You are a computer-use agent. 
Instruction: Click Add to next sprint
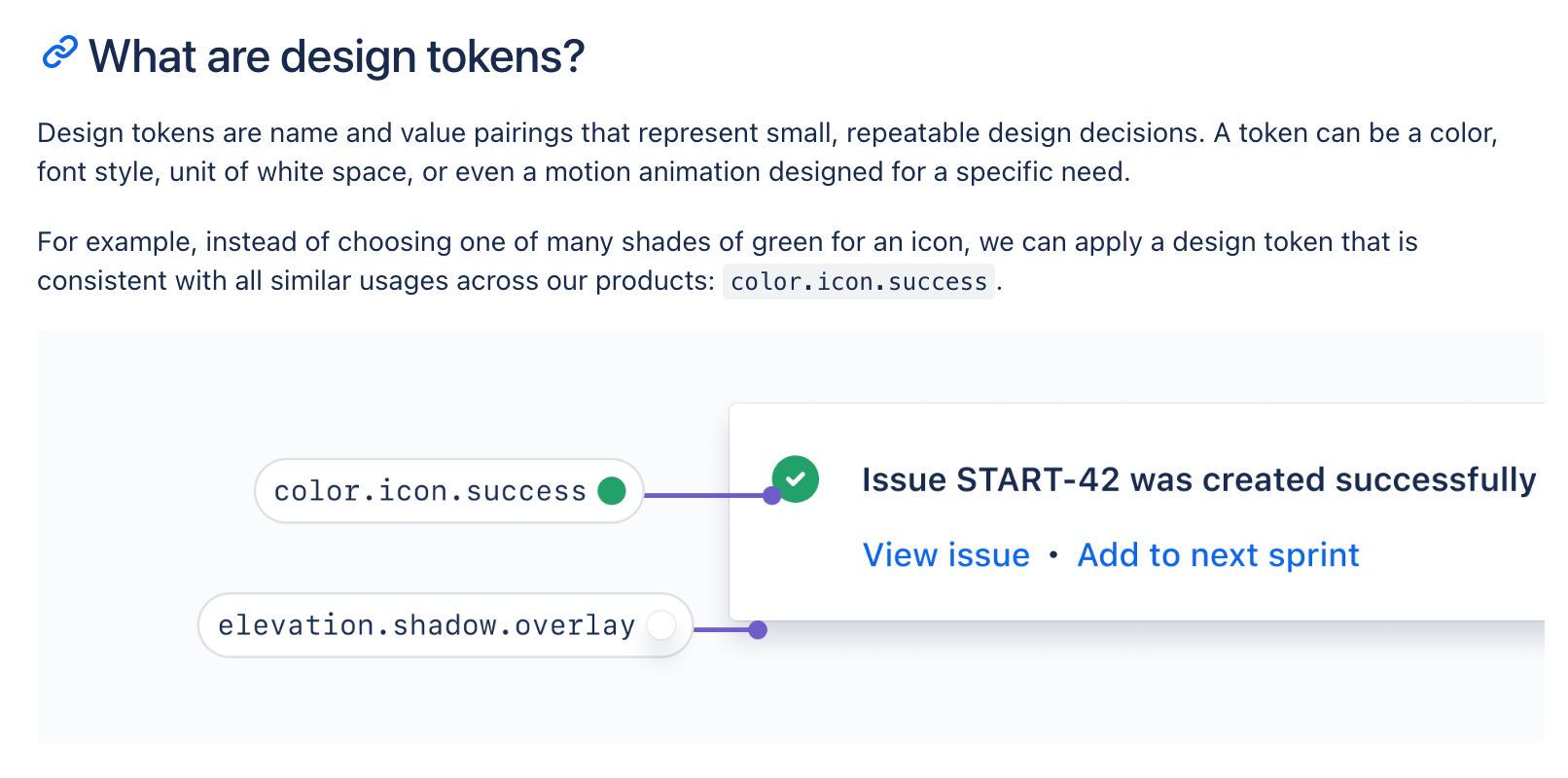[x=1217, y=555]
